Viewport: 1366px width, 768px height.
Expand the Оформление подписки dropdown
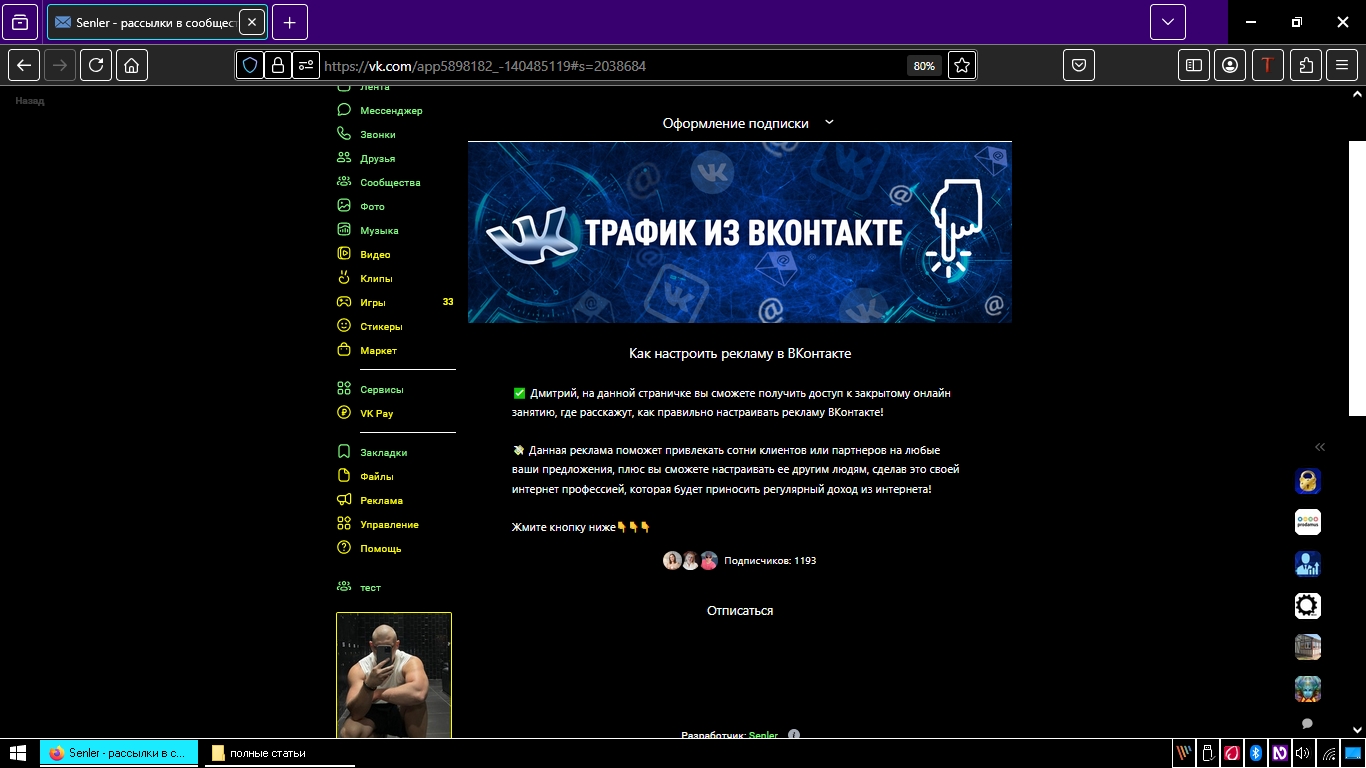[x=829, y=122]
